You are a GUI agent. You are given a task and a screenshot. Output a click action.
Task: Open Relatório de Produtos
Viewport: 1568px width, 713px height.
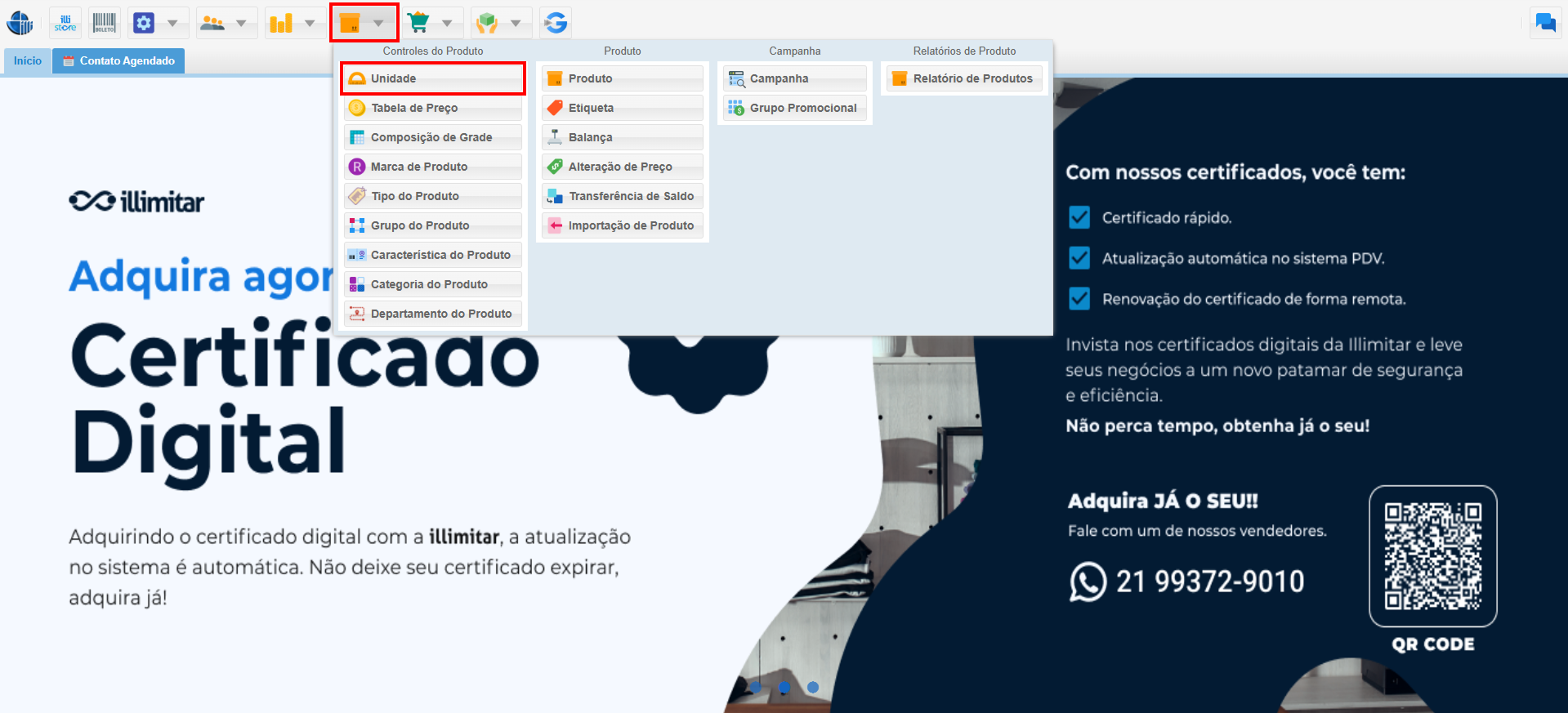pos(965,78)
